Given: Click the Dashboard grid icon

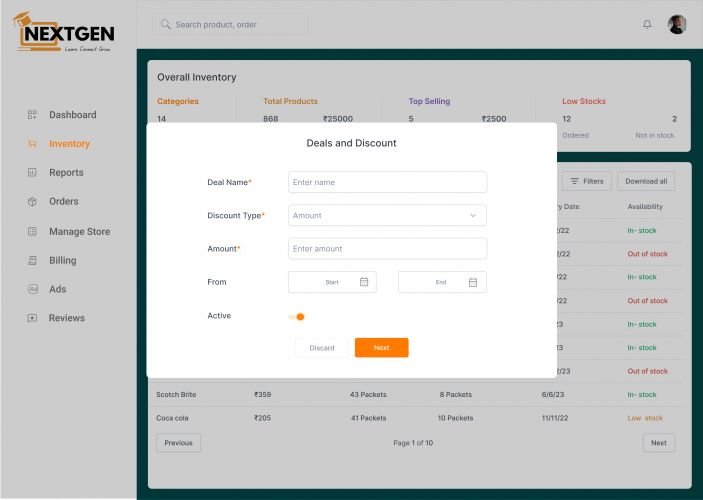Looking at the screenshot, I should pos(32,115).
